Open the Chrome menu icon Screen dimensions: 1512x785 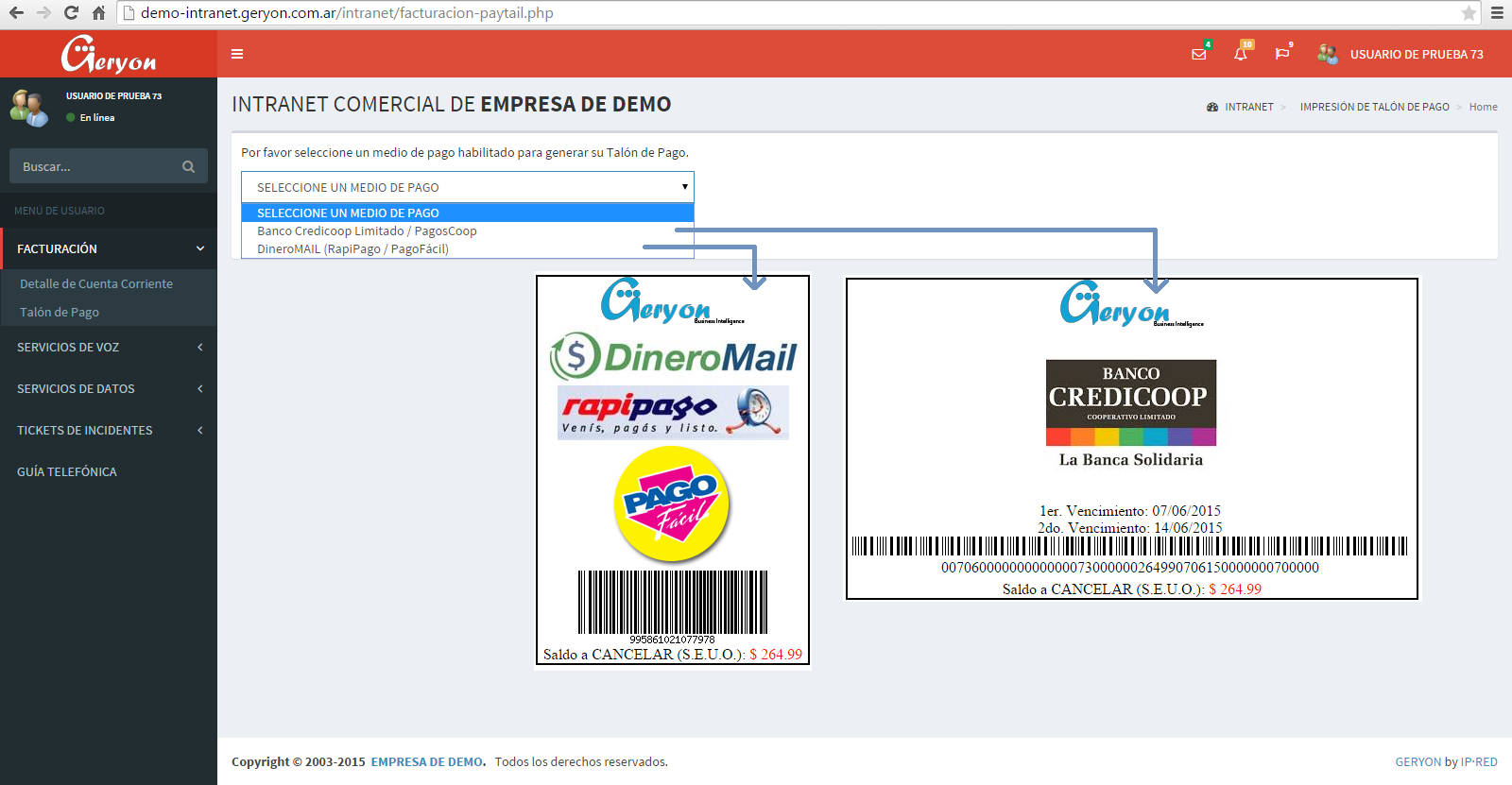[x=1497, y=13]
